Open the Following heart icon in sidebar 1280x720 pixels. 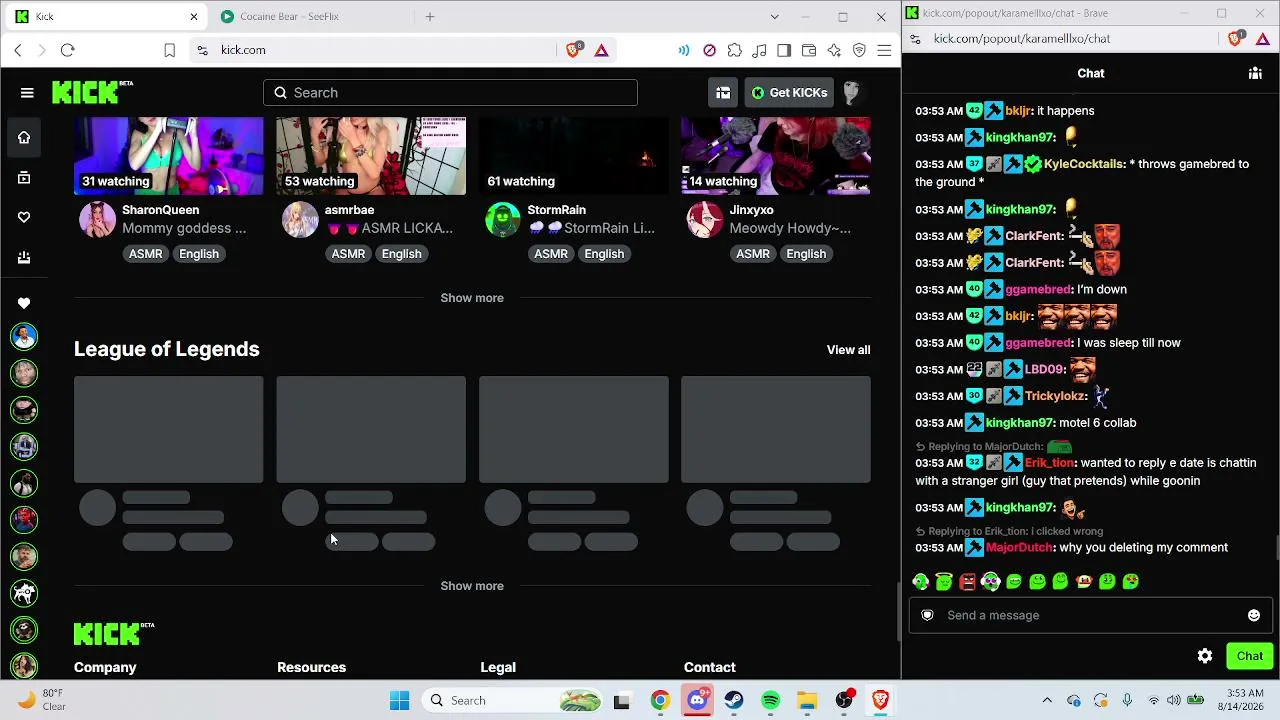[x=24, y=217]
